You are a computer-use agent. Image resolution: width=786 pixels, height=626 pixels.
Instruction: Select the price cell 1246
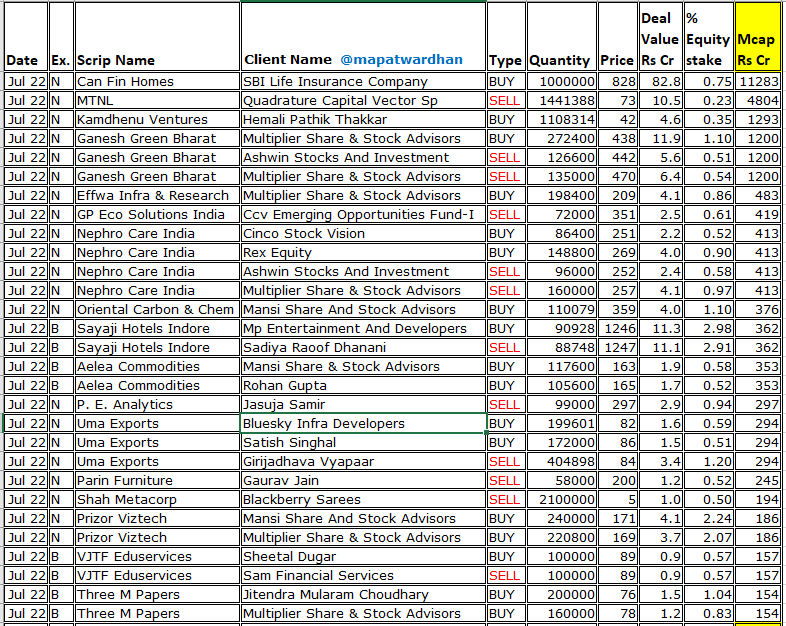618,328
